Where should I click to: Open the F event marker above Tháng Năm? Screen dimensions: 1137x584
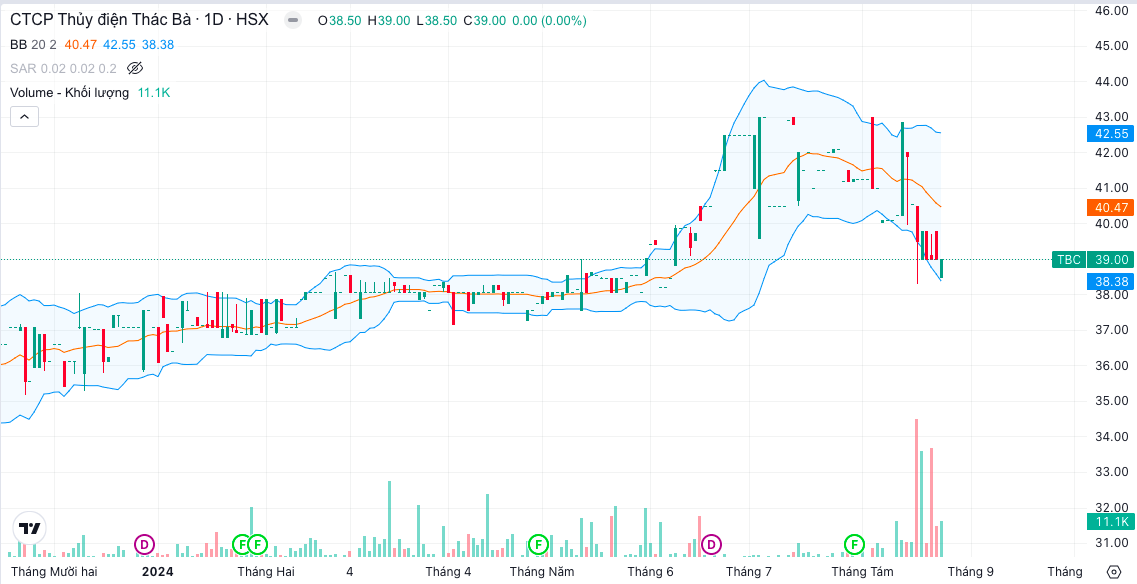pos(537,543)
